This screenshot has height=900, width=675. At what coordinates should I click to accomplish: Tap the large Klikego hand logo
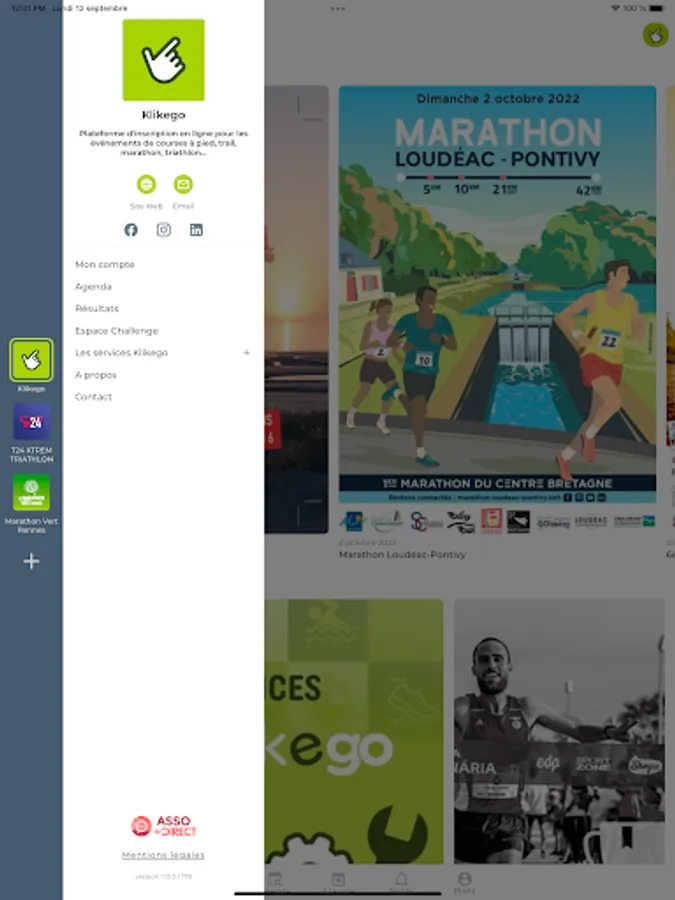coord(164,60)
